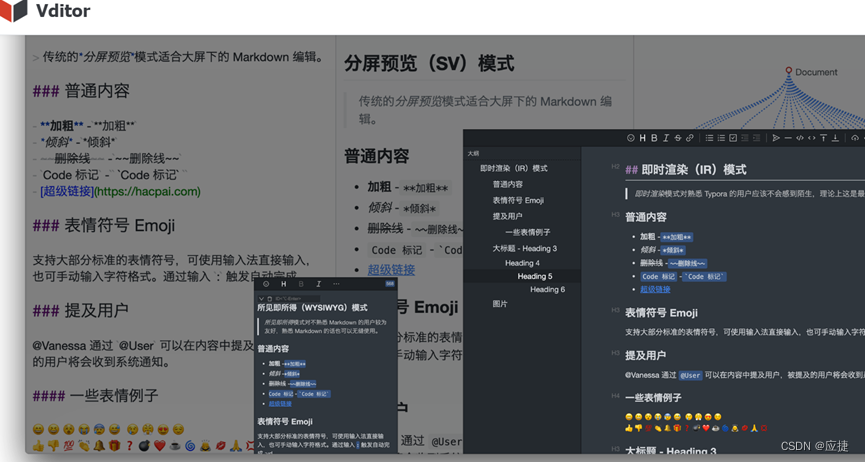Click heading level chevron in WYSIWYG popover
Viewport: 865px width, 462px height.
tap(261, 299)
